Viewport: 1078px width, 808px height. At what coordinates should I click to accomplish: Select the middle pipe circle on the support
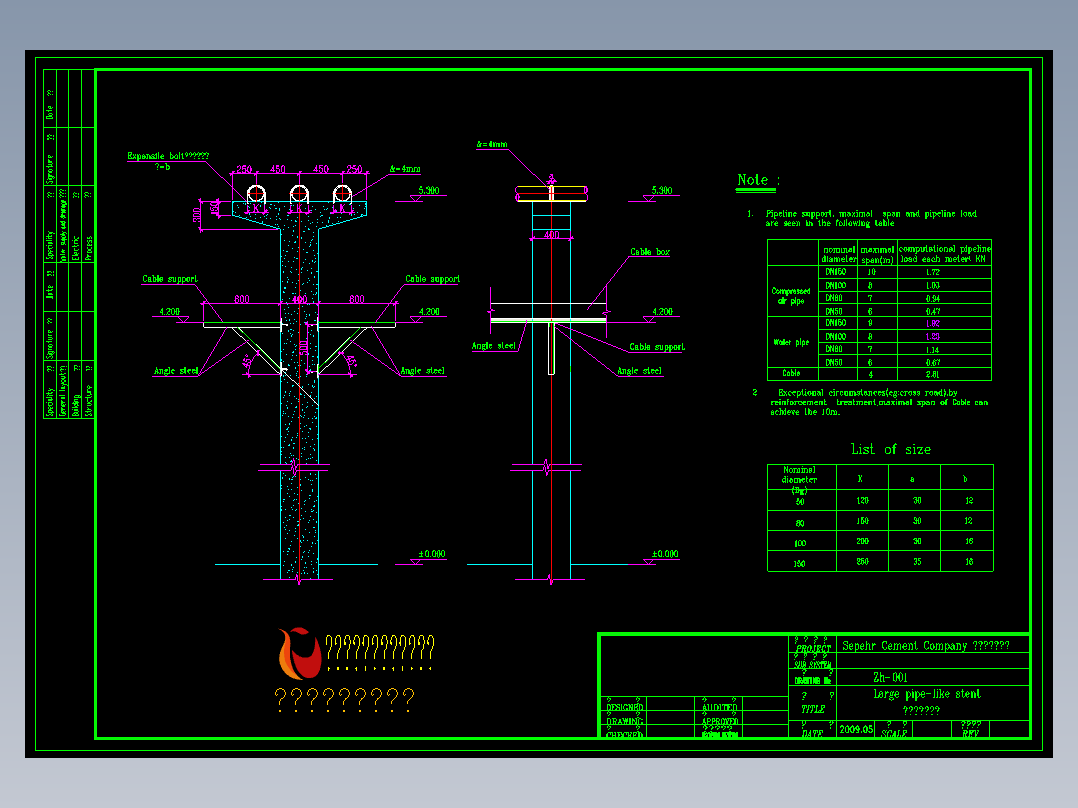(x=299, y=195)
